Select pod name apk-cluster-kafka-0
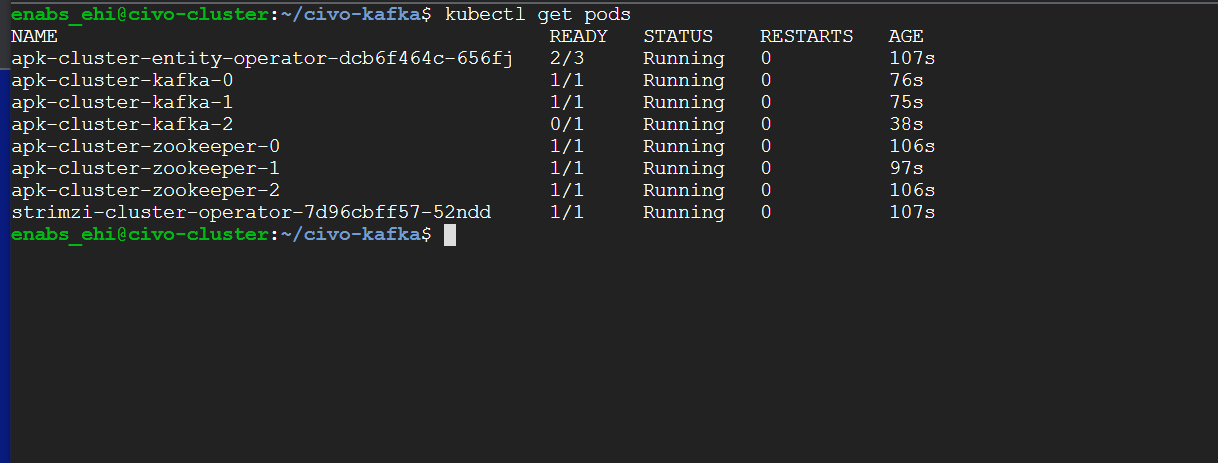The height and width of the screenshot is (463, 1218). click(x=122, y=80)
